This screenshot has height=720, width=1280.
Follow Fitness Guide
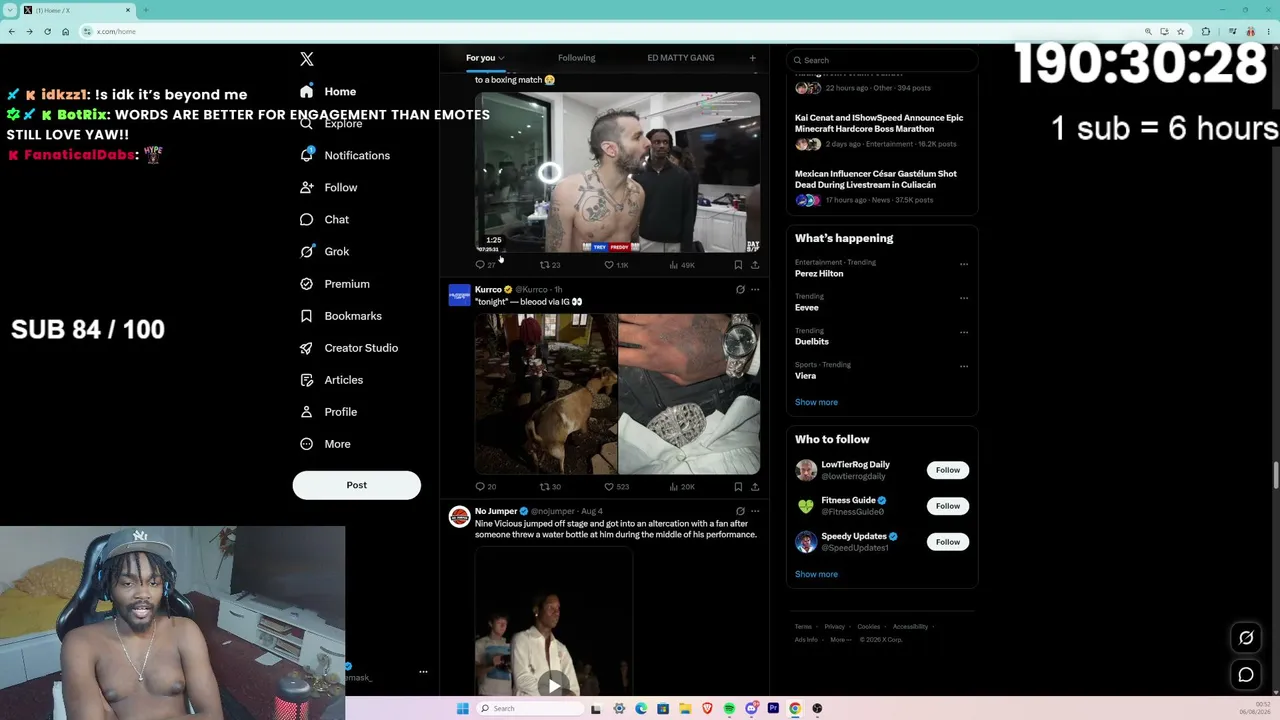(948, 506)
